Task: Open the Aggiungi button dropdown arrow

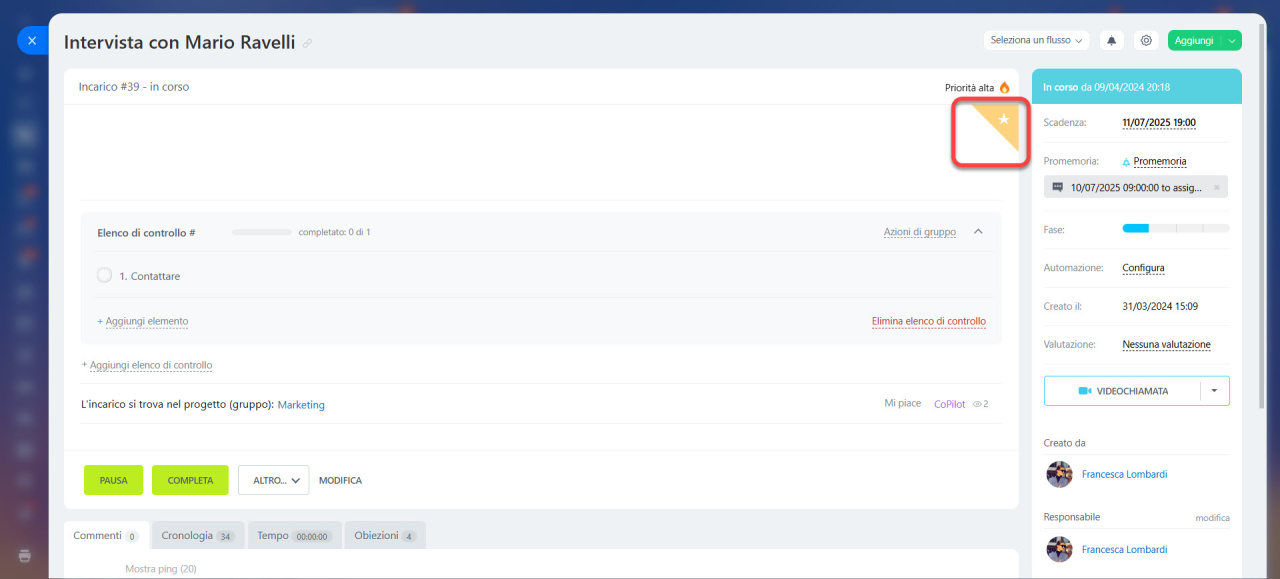Action: [x=1232, y=41]
